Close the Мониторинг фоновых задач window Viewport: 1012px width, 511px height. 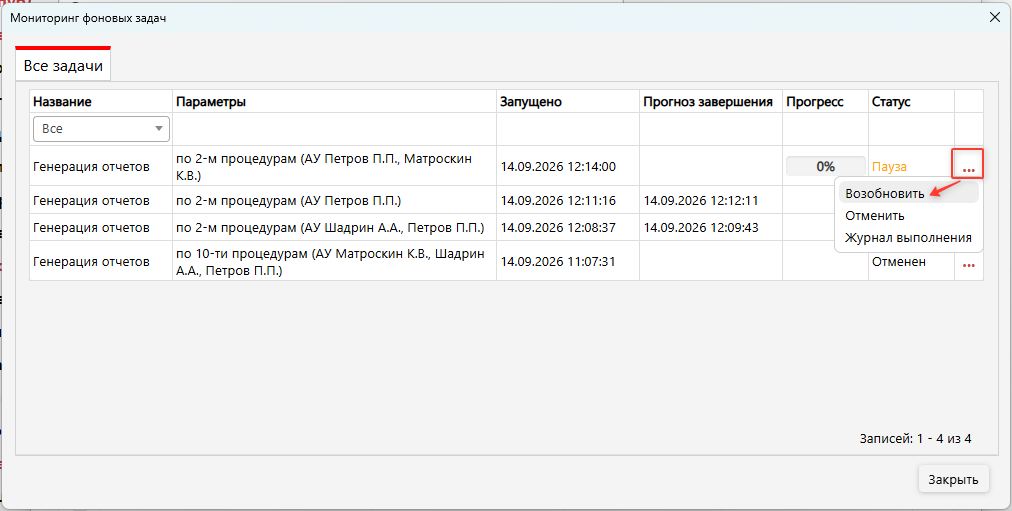coord(995,17)
